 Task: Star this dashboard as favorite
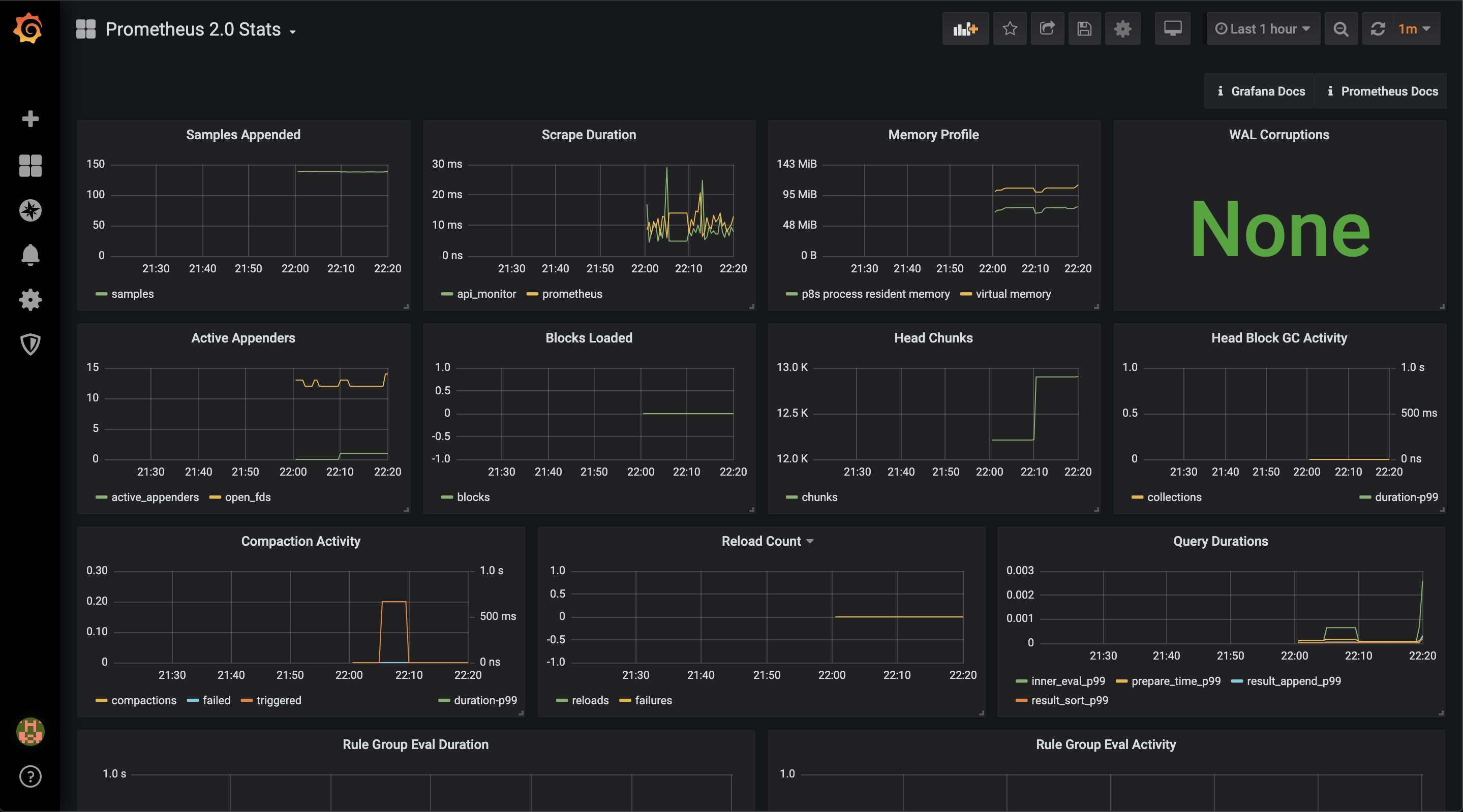1010,28
